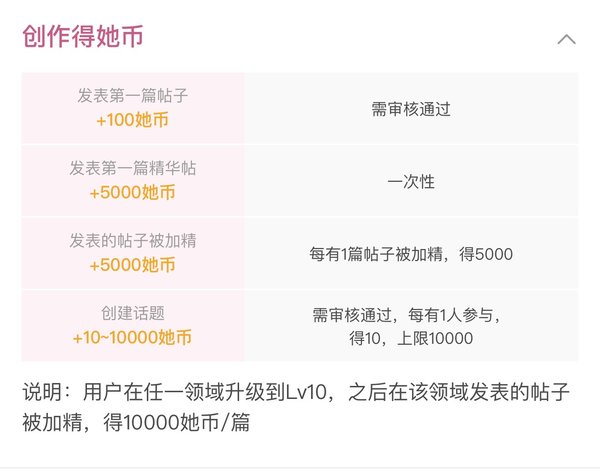Viewport: 600px width, 471px height.
Task: Tap the 说明 note beginning 用户在任一领域升级到Lv10
Action: pos(296,392)
